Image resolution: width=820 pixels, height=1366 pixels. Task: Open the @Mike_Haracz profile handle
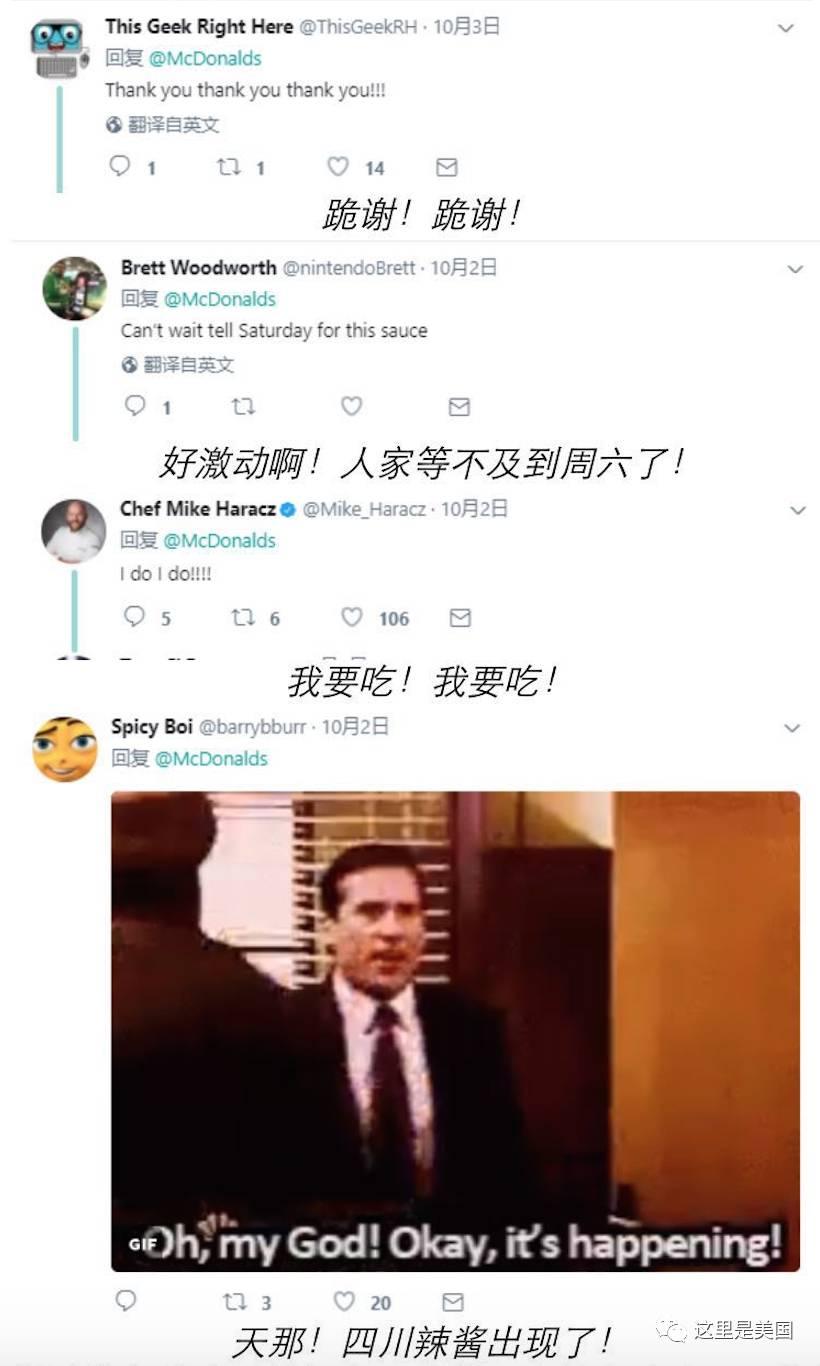364,509
